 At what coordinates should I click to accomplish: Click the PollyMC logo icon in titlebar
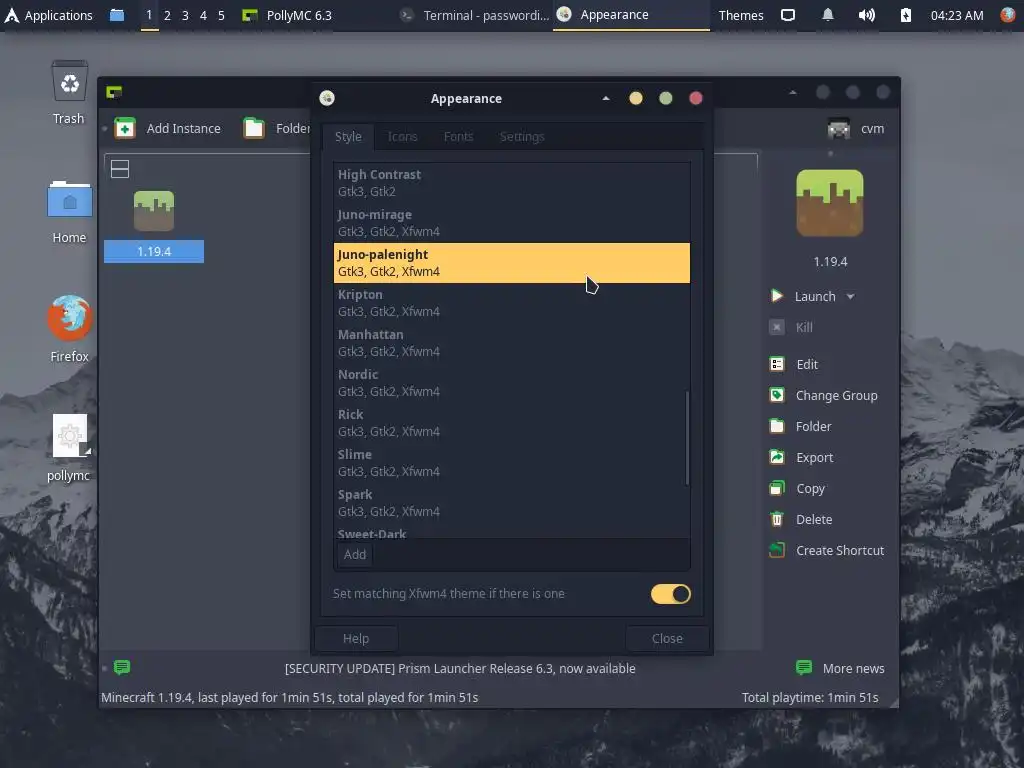coord(114,92)
